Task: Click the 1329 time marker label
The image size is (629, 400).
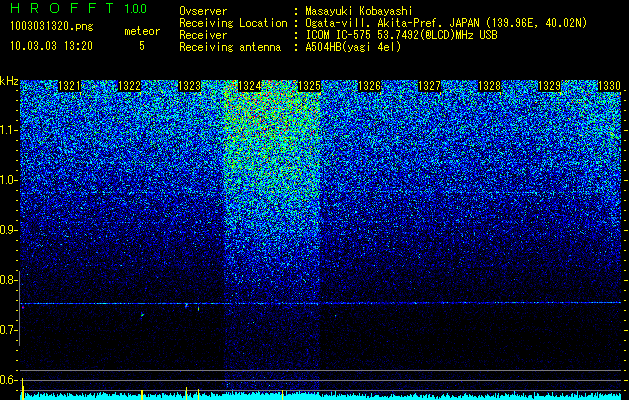Action: point(549,86)
